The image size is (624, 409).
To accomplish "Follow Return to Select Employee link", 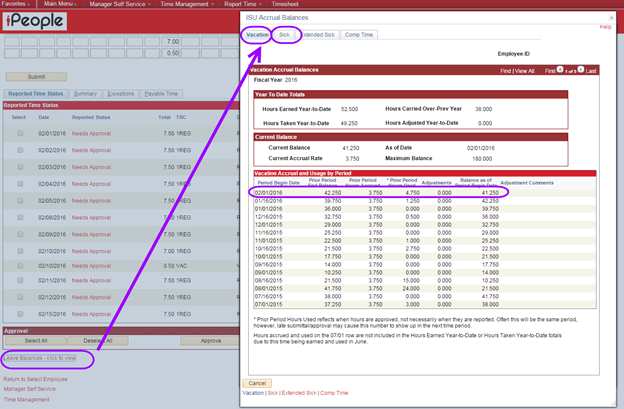I will pyautogui.click(x=35, y=379).
